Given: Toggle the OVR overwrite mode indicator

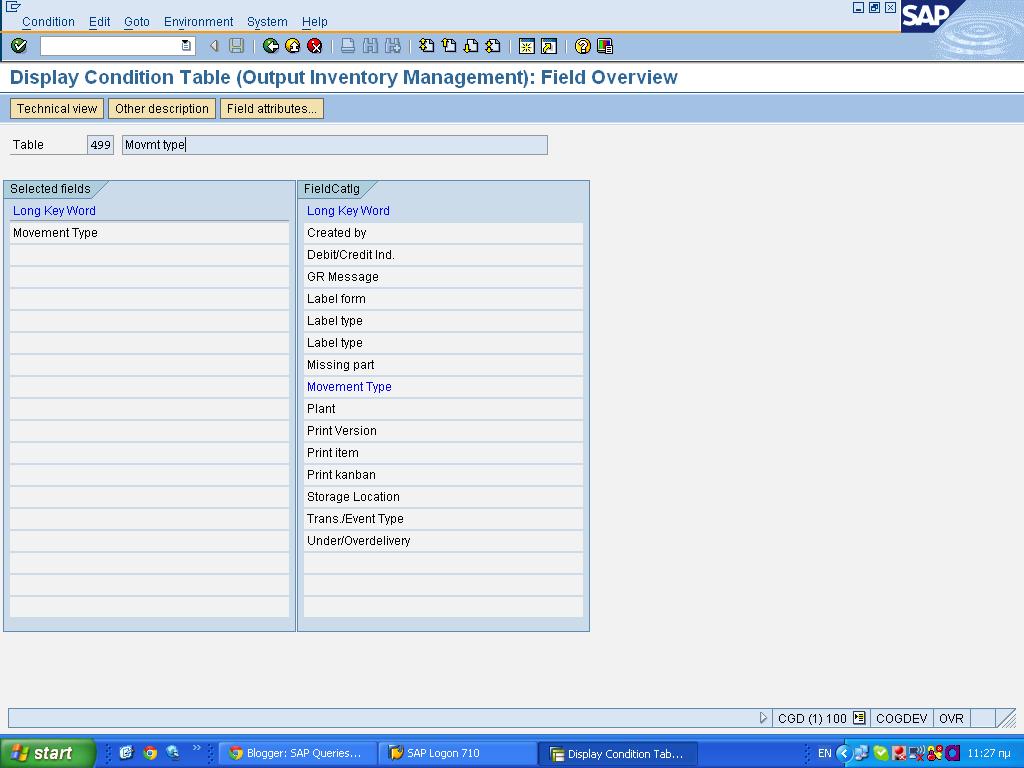Looking at the screenshot, I should point(951,718).
